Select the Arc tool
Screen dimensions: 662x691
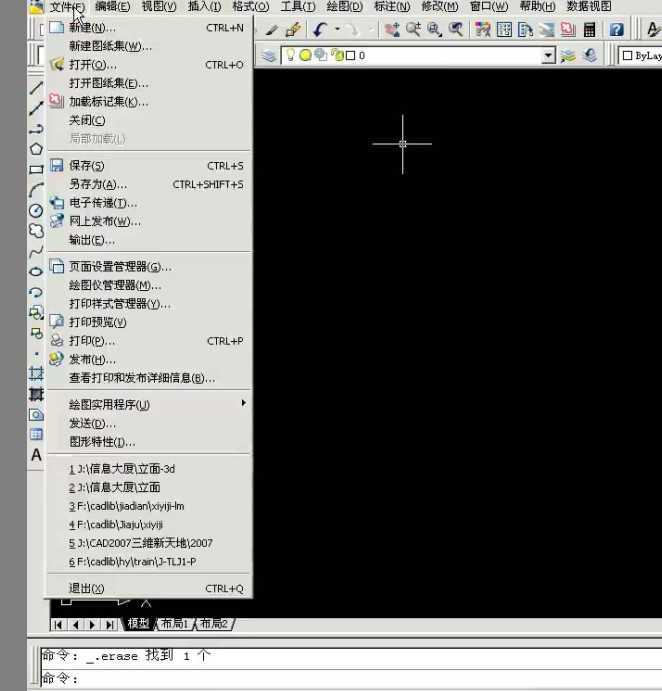(36, 190)
